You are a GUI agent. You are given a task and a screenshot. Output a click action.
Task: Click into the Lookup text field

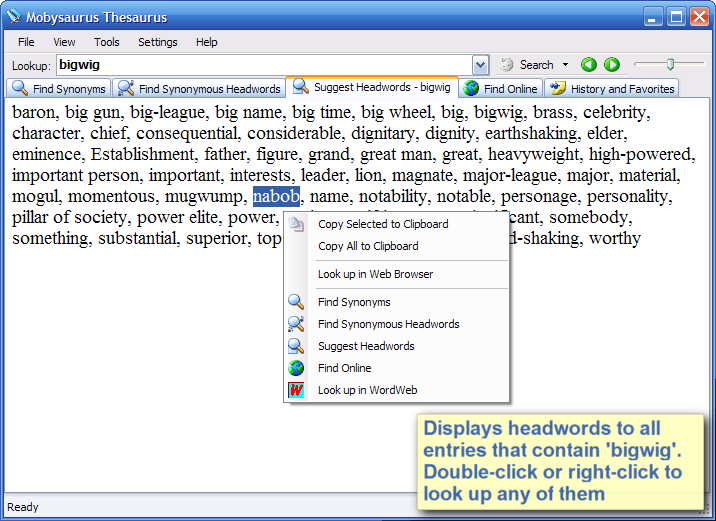coord(264,65)
